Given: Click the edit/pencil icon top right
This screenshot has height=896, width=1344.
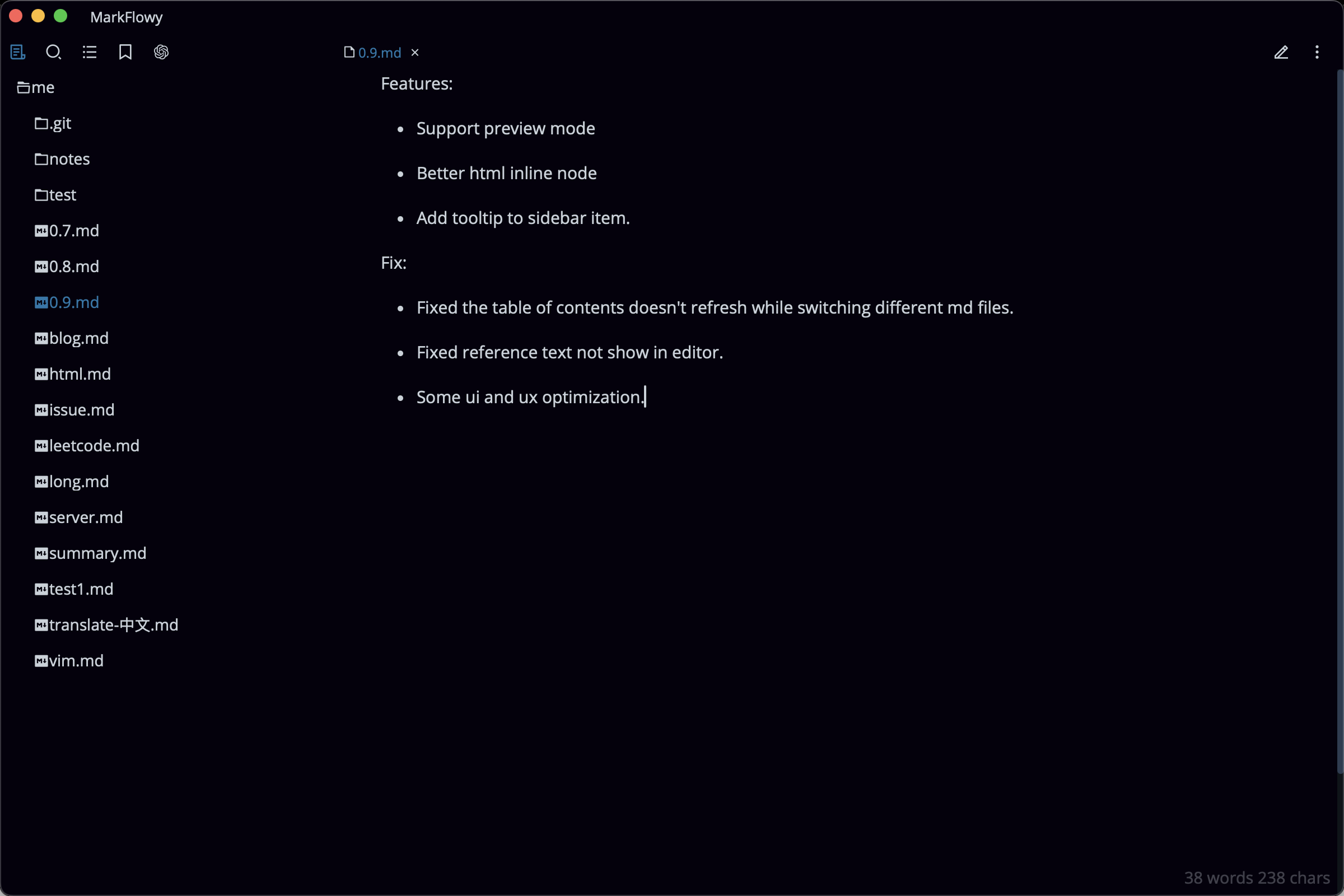Looking at the screenshot, I should click(x=1281, y=51).
